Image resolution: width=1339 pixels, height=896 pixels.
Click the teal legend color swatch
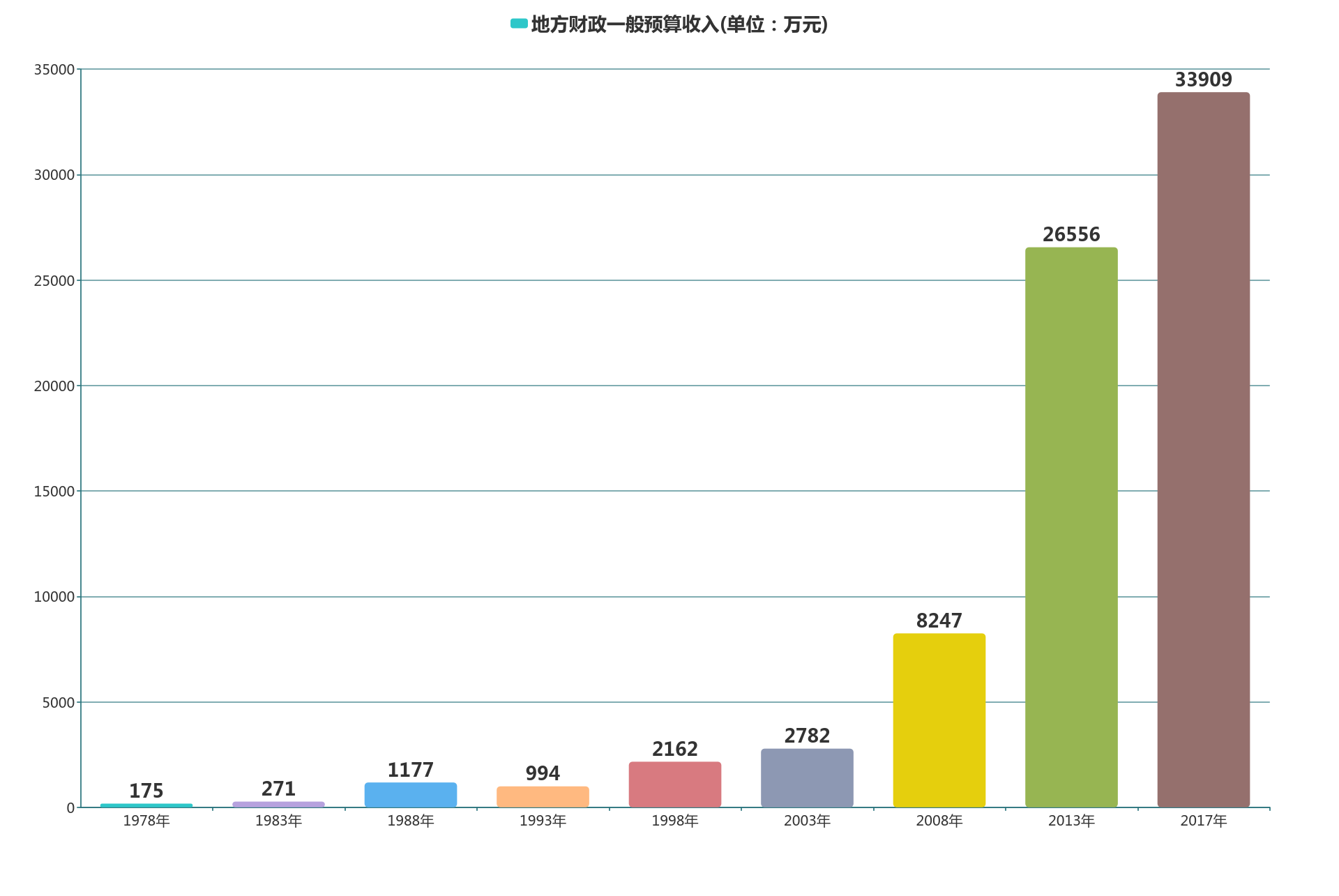519,24
